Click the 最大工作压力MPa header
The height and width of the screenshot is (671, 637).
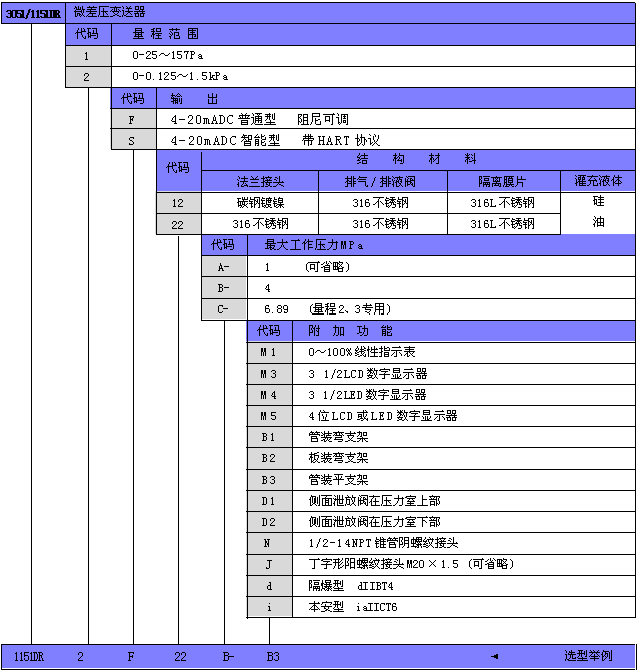tap(313, 245)
